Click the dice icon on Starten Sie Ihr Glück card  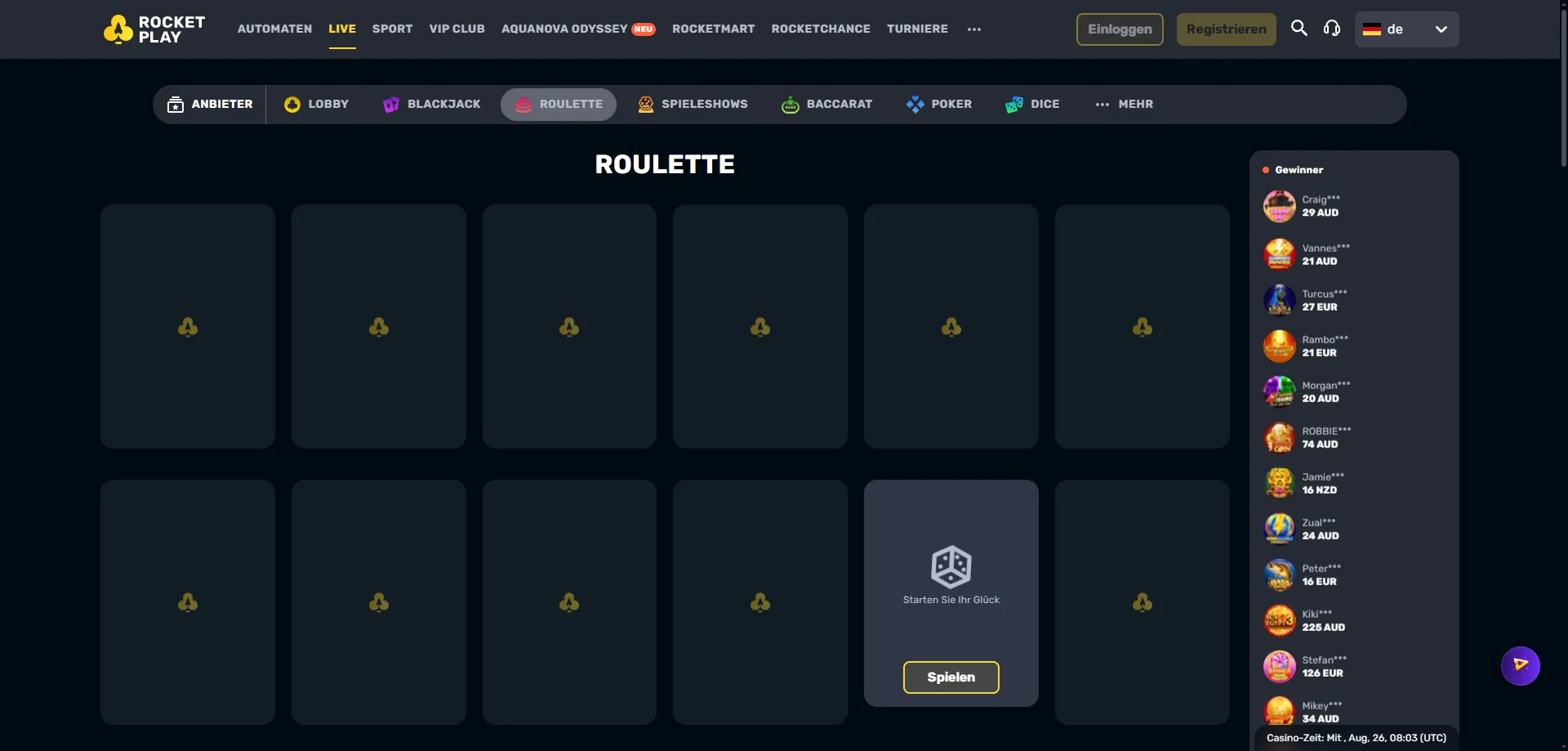[x=951, y=566]
